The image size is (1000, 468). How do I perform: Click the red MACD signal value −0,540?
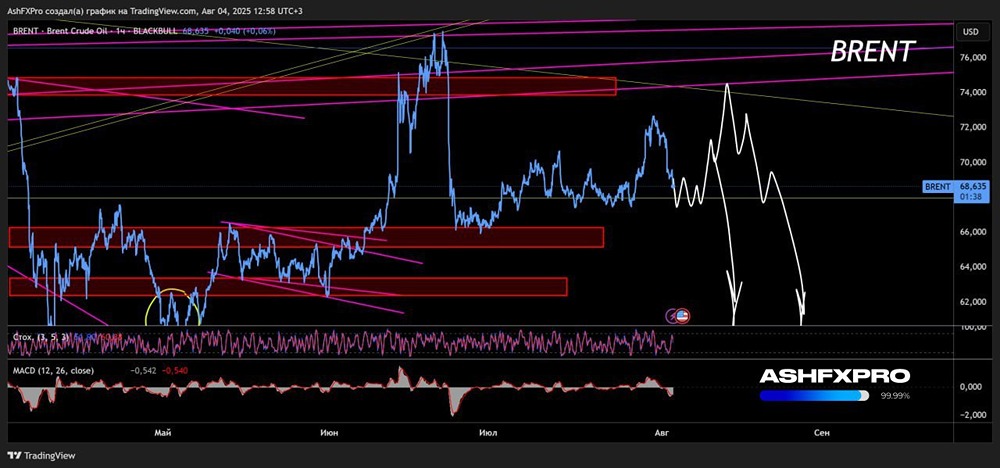point(173,370)
